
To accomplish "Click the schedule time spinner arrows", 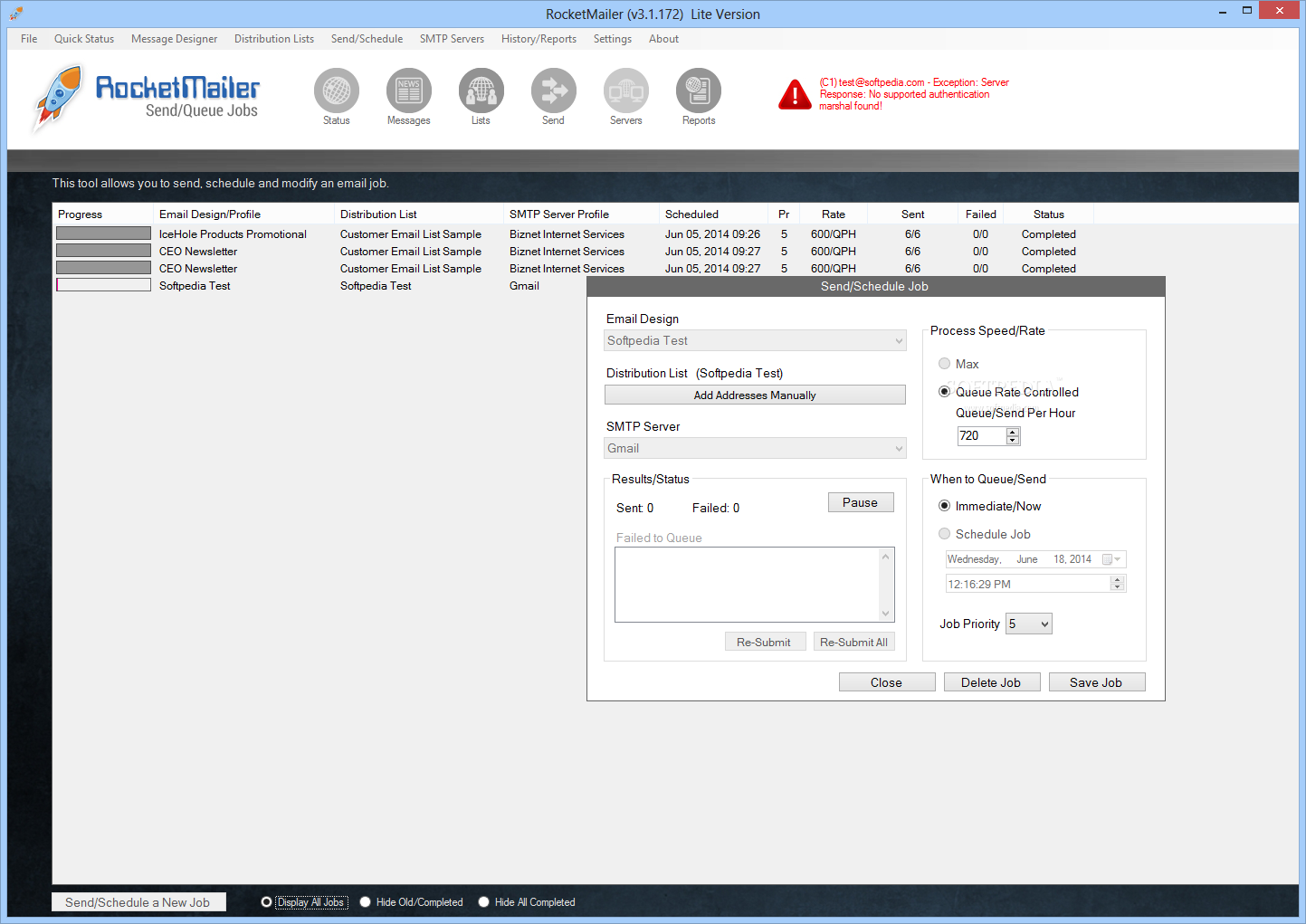I will coord(1117,585).
